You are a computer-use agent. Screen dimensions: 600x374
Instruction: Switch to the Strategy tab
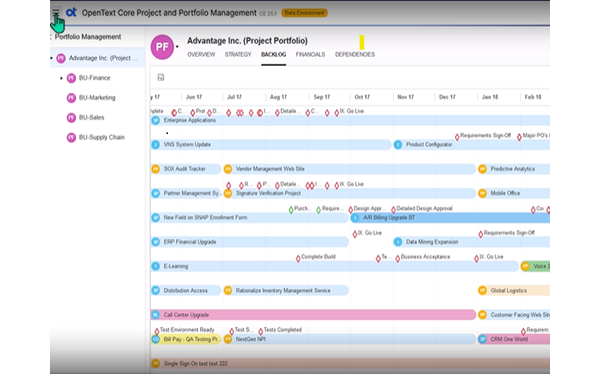pyautogui.click(x=238, y=54)
